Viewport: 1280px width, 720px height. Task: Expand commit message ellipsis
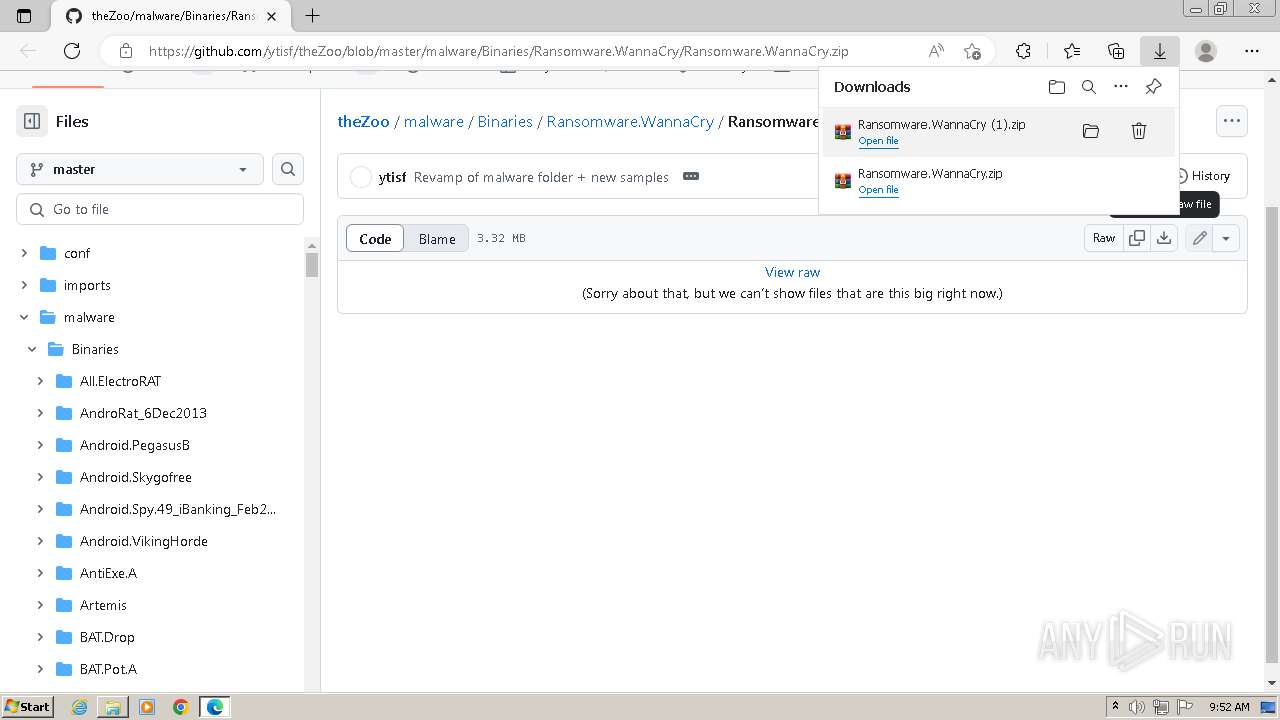[691, 176]
